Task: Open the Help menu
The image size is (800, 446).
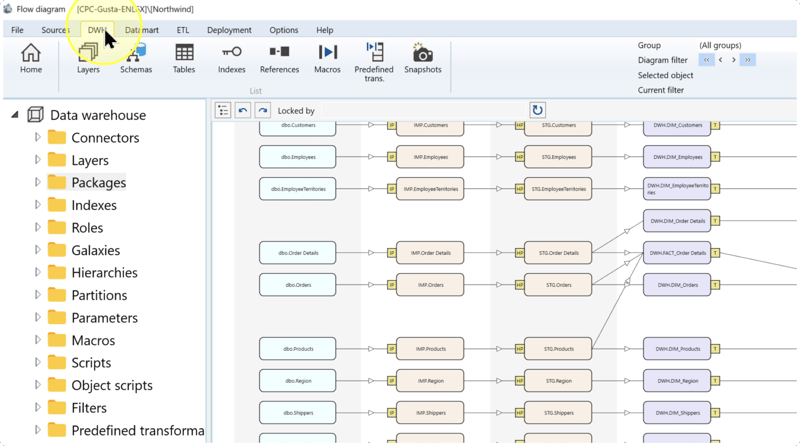Action: 324,30
